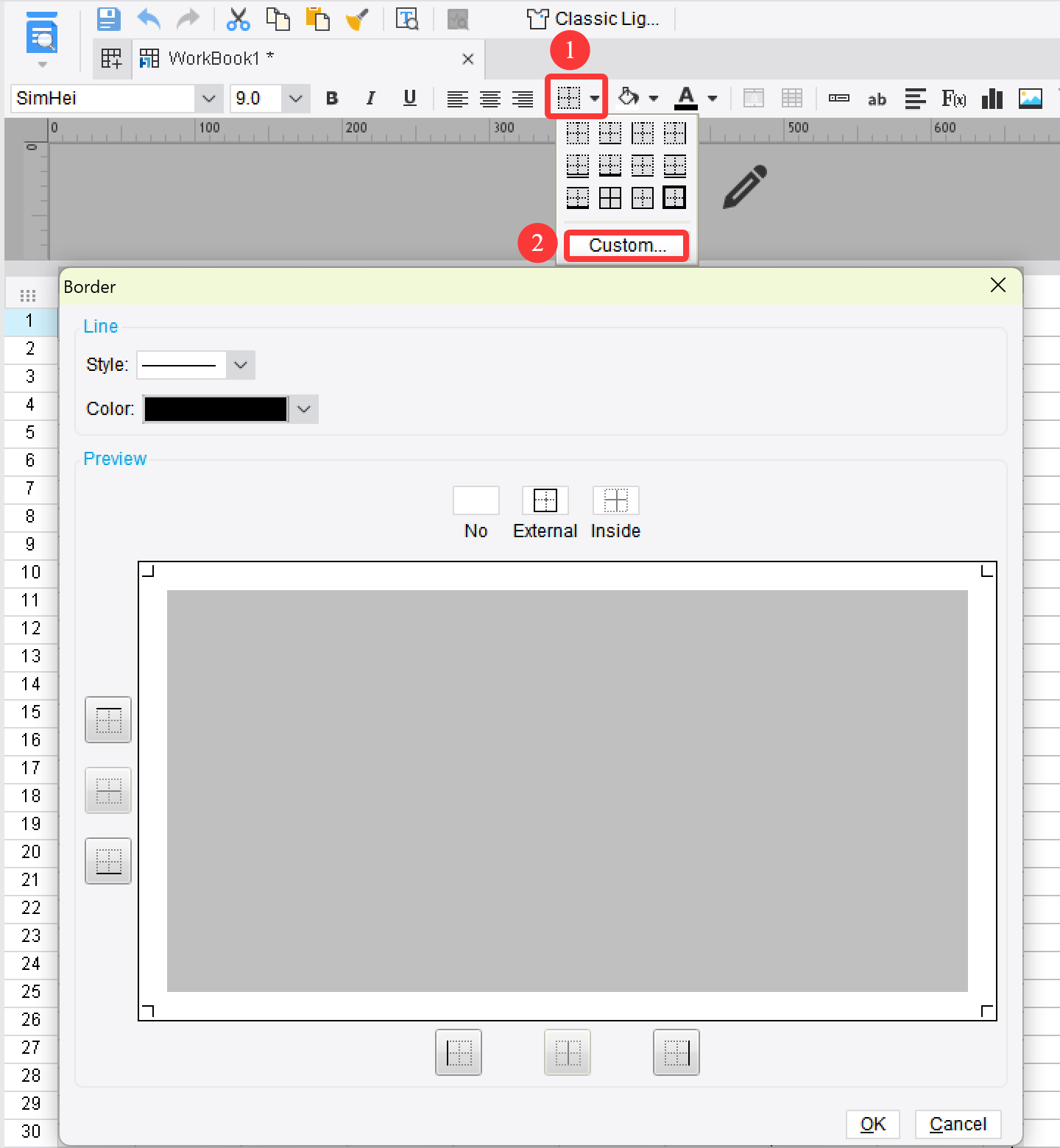
Task: Confirm border settings with OK
Action: (x=873, y=1124)
